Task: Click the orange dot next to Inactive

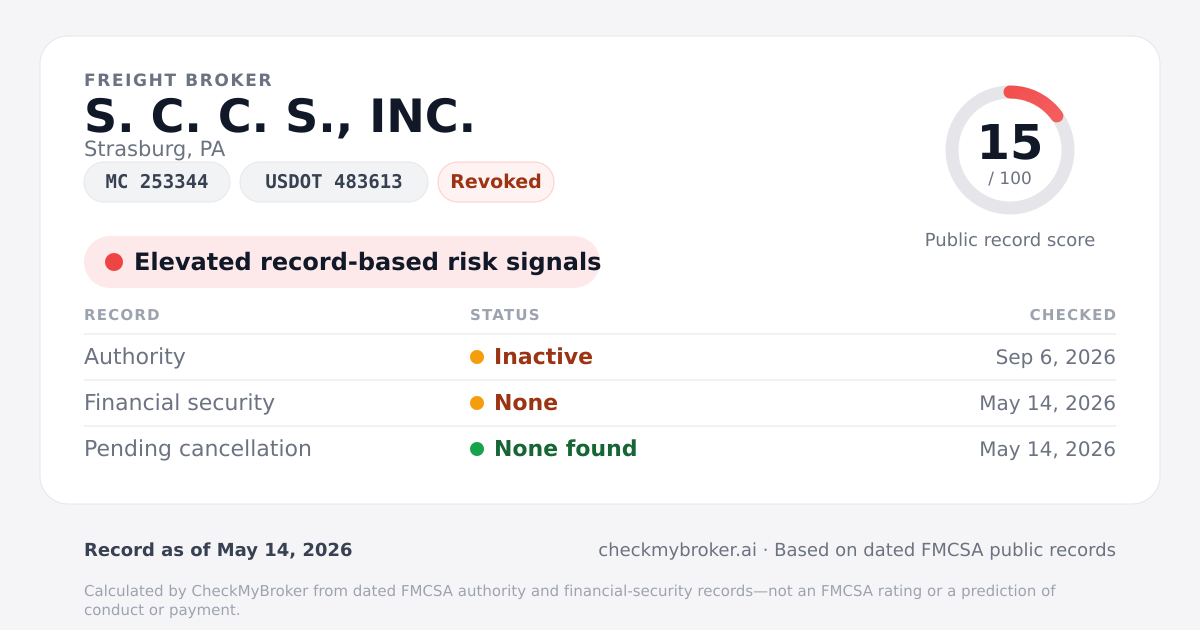Action: pyautogui.click(x=477, y=357)
